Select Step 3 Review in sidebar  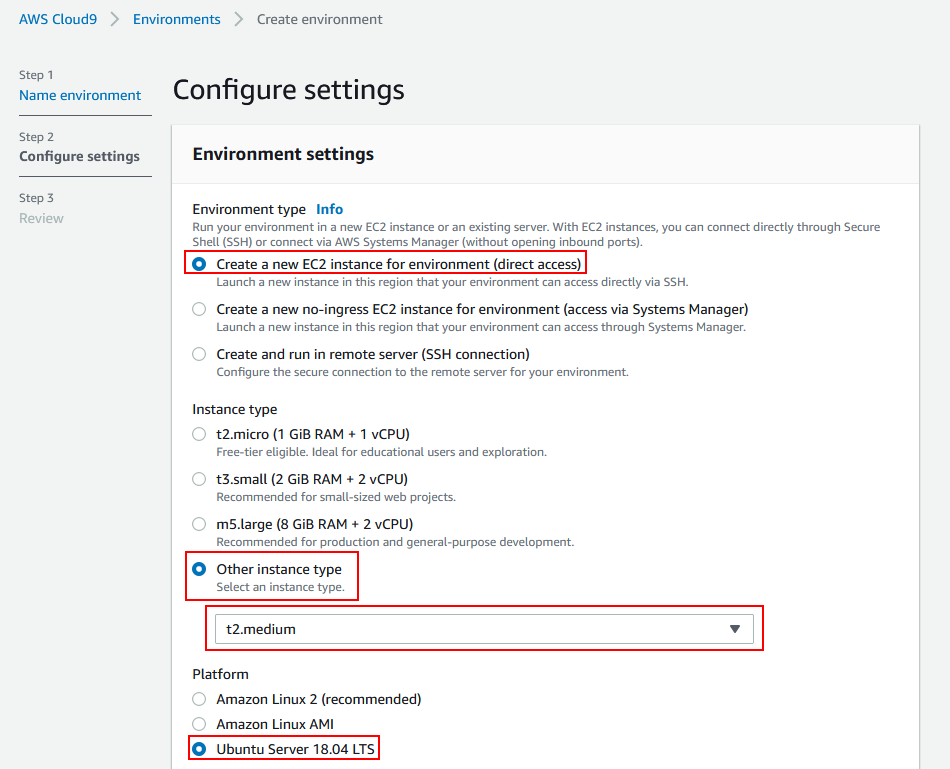pyautogui.click(x=41, y=218)
